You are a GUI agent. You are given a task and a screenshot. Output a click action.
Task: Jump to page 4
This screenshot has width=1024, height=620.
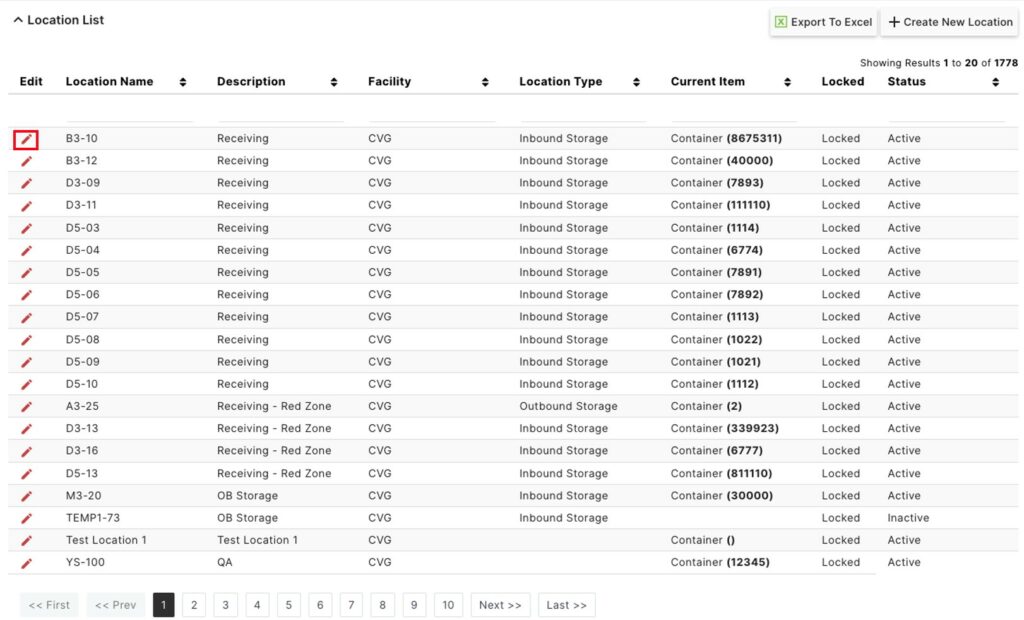click(257, 605)
